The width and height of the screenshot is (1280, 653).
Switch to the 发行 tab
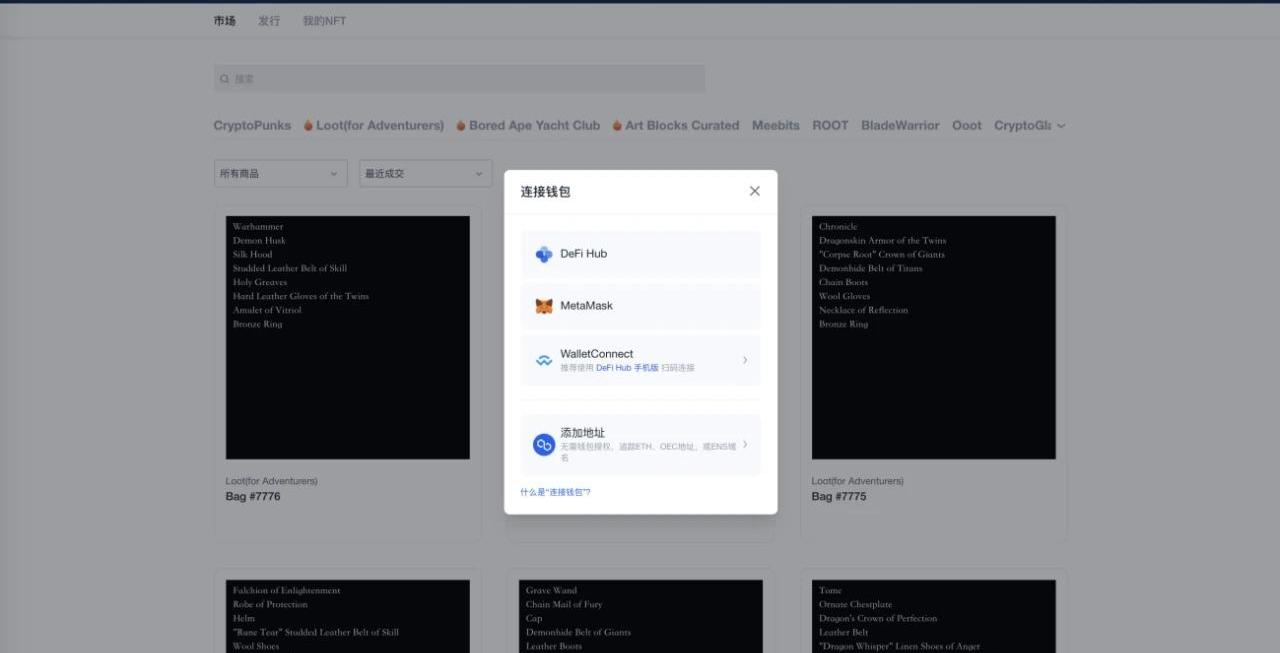pos(269,21)
